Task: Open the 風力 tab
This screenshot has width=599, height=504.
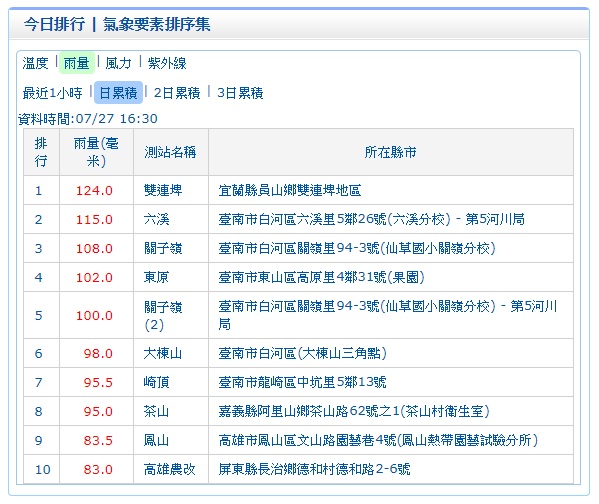Action: 118,63
